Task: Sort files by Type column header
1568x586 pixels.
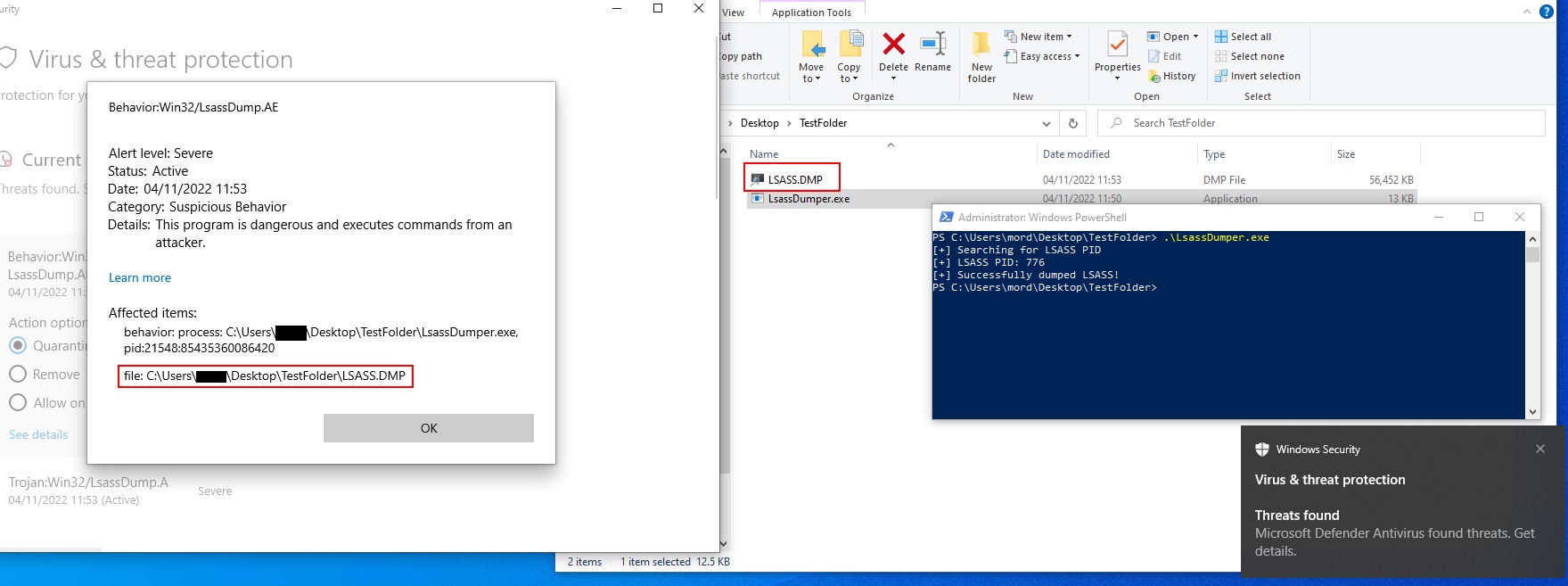Action: (1214, 154)
